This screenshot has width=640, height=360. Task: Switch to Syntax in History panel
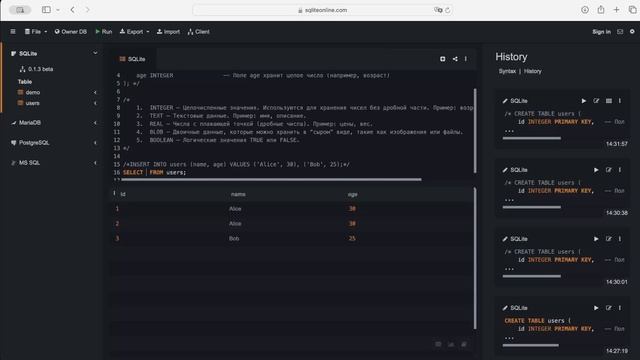click(x=507, y=71)
